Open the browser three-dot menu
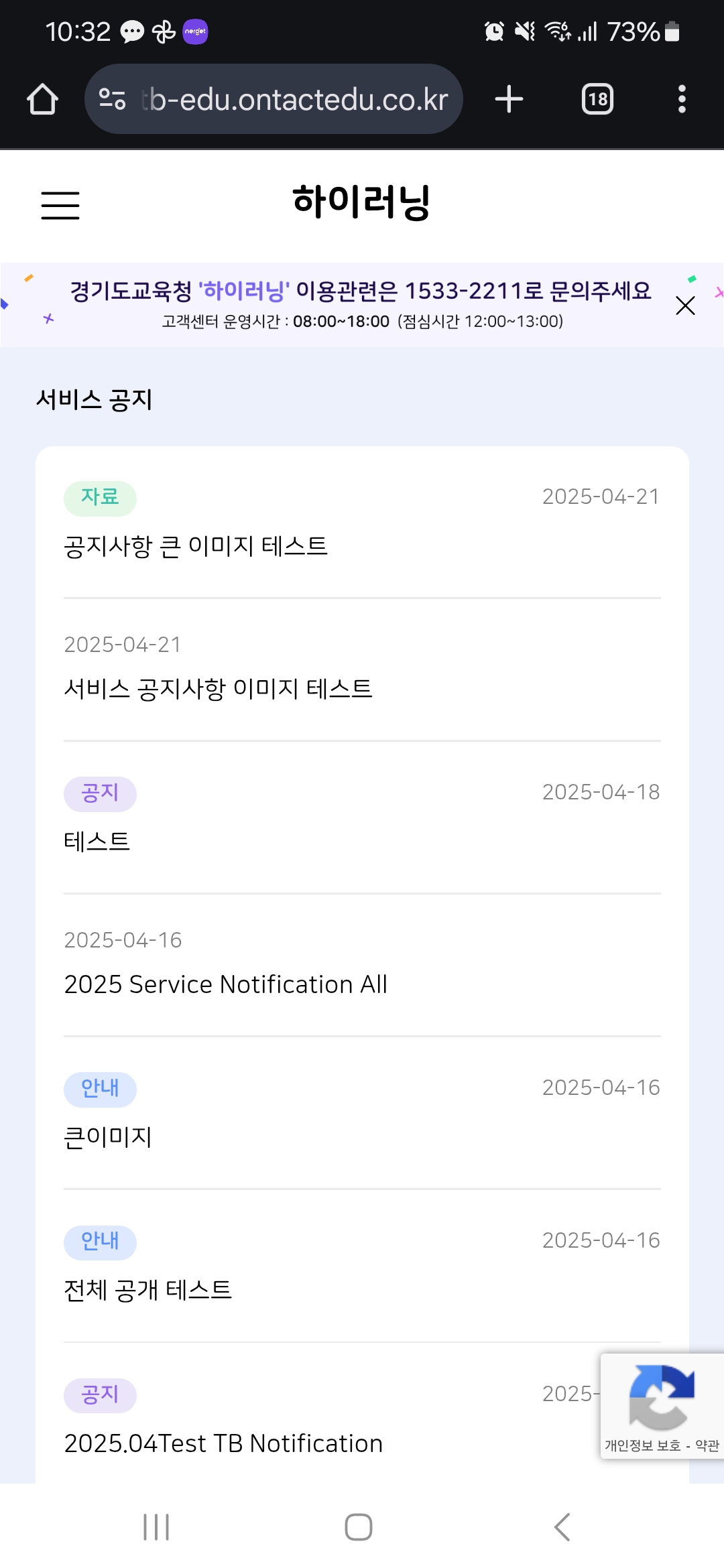The width and height of the screenshot is (724, 1568). point(682,99)
